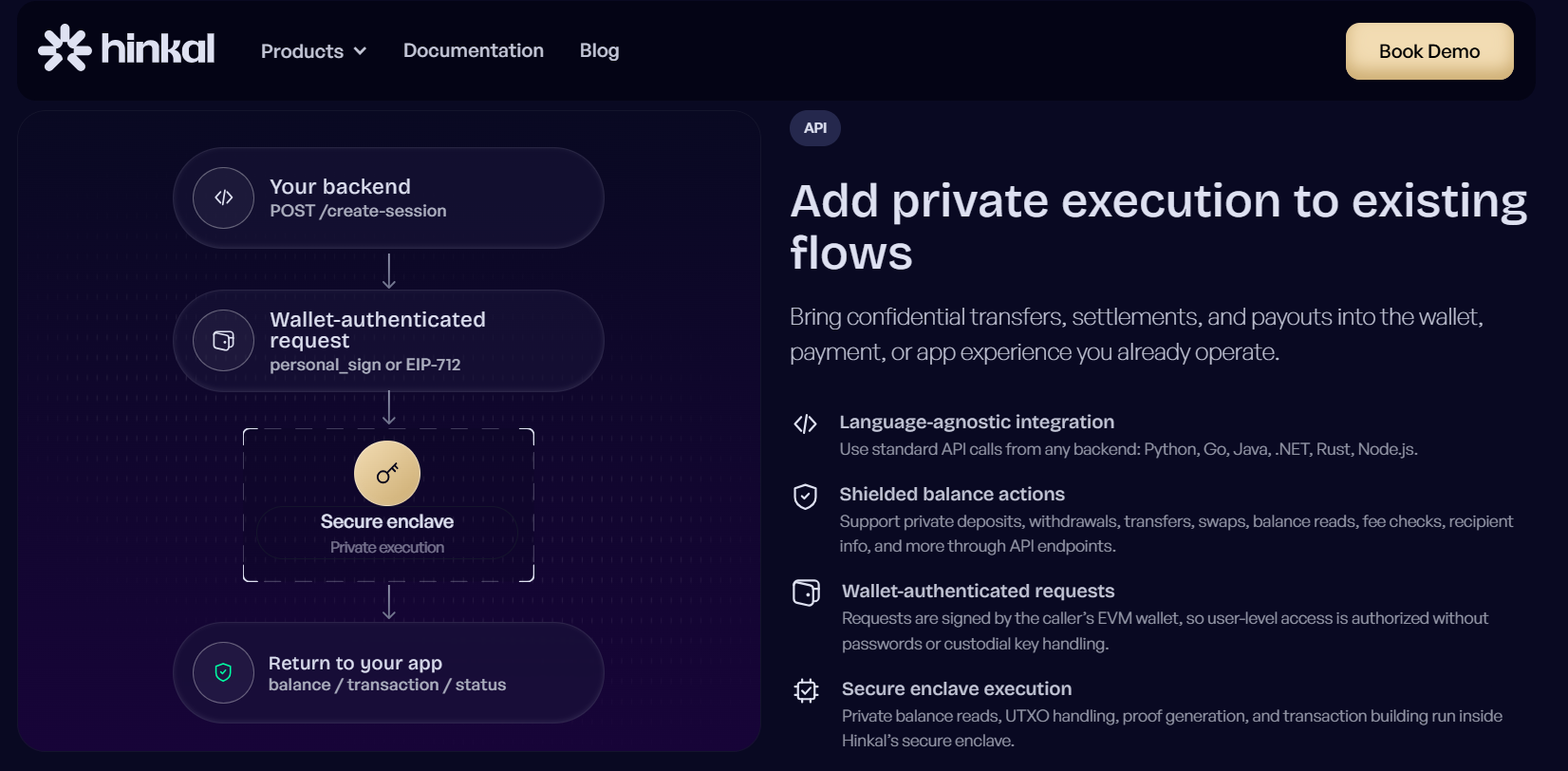1568x771 pixels.
Task: Click the Hinkal logo
Action: point(126,47)
